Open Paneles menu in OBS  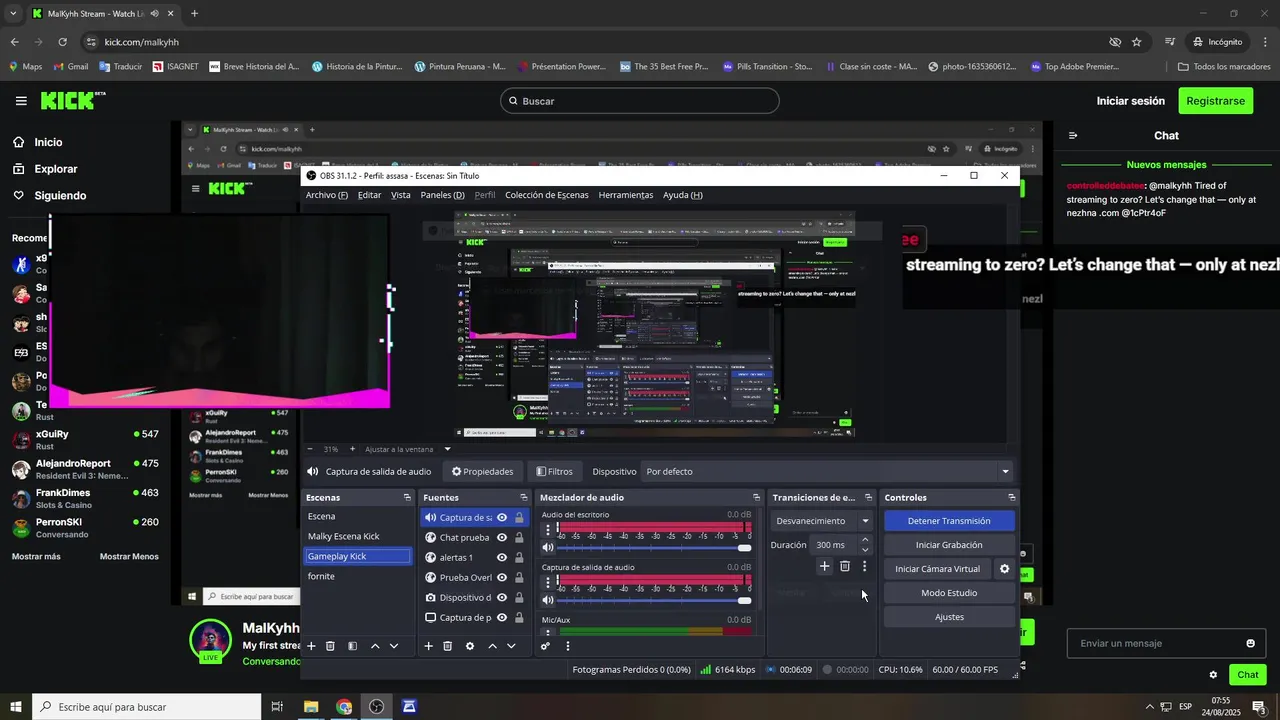[442, 195]
